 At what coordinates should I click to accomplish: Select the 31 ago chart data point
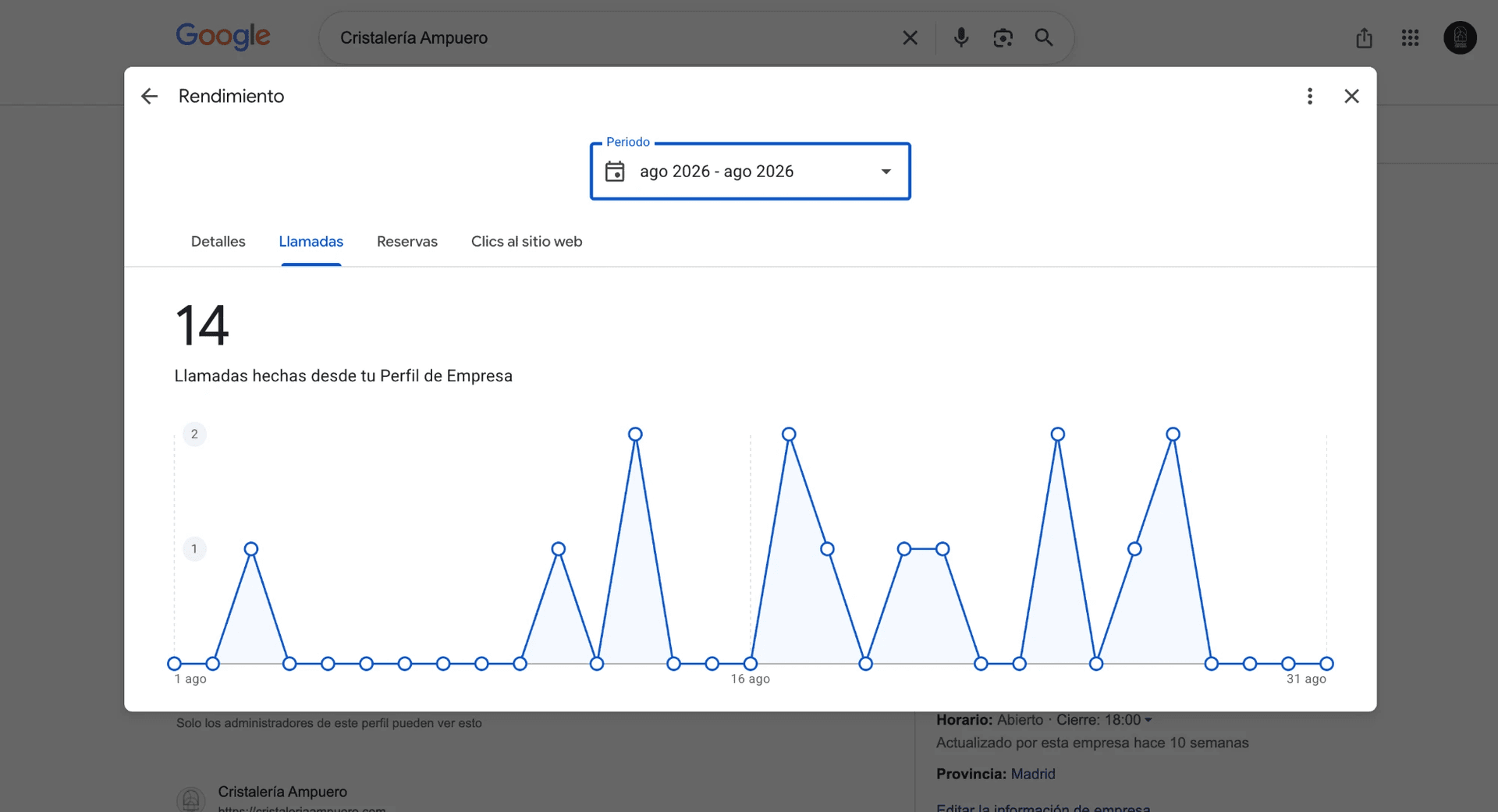point(1326,664)
